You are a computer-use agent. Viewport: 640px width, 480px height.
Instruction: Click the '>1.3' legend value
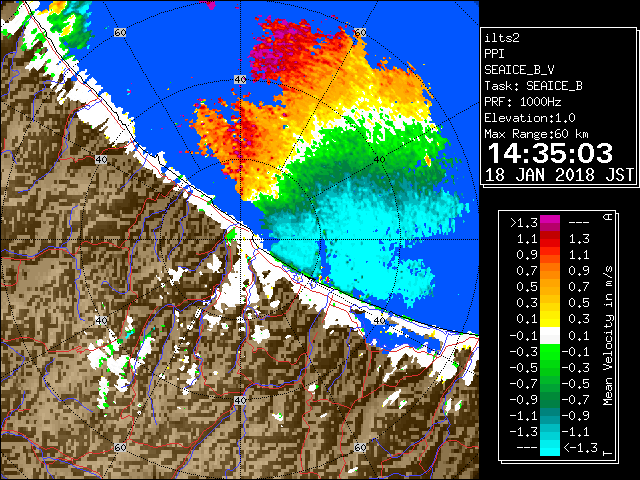[x=524, y=223]
